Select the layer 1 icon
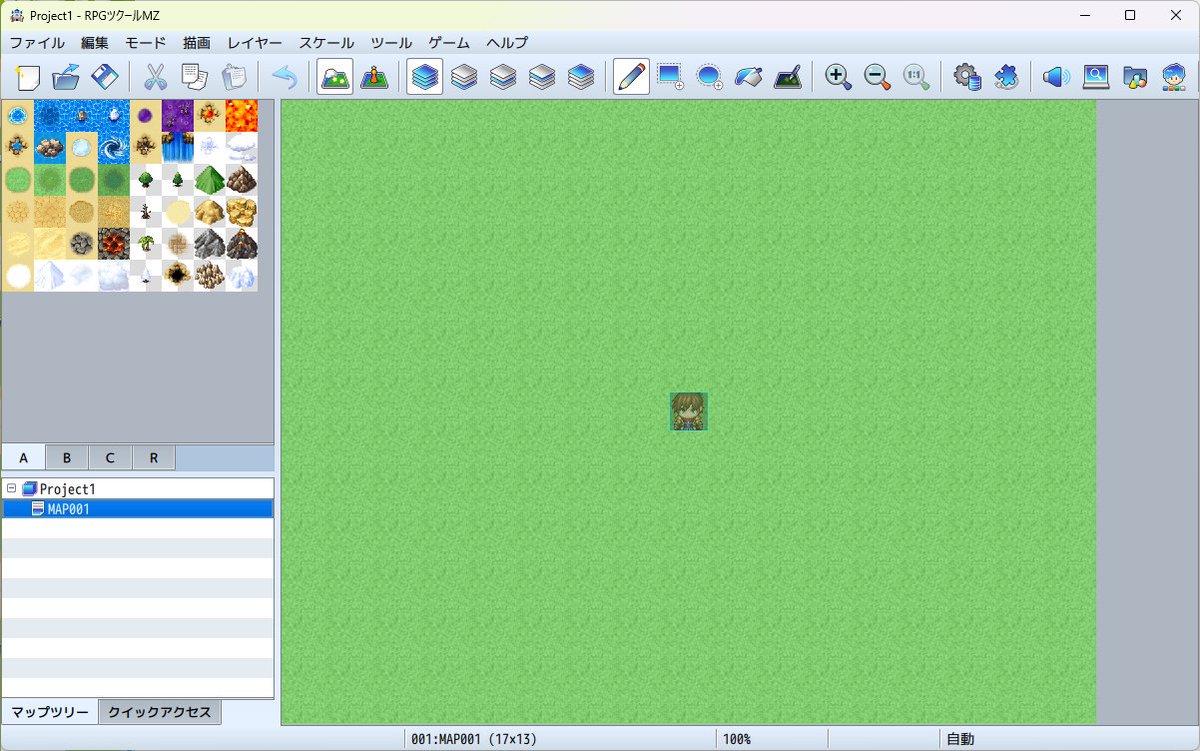The image size is (1200, 751). pos(464,77)
